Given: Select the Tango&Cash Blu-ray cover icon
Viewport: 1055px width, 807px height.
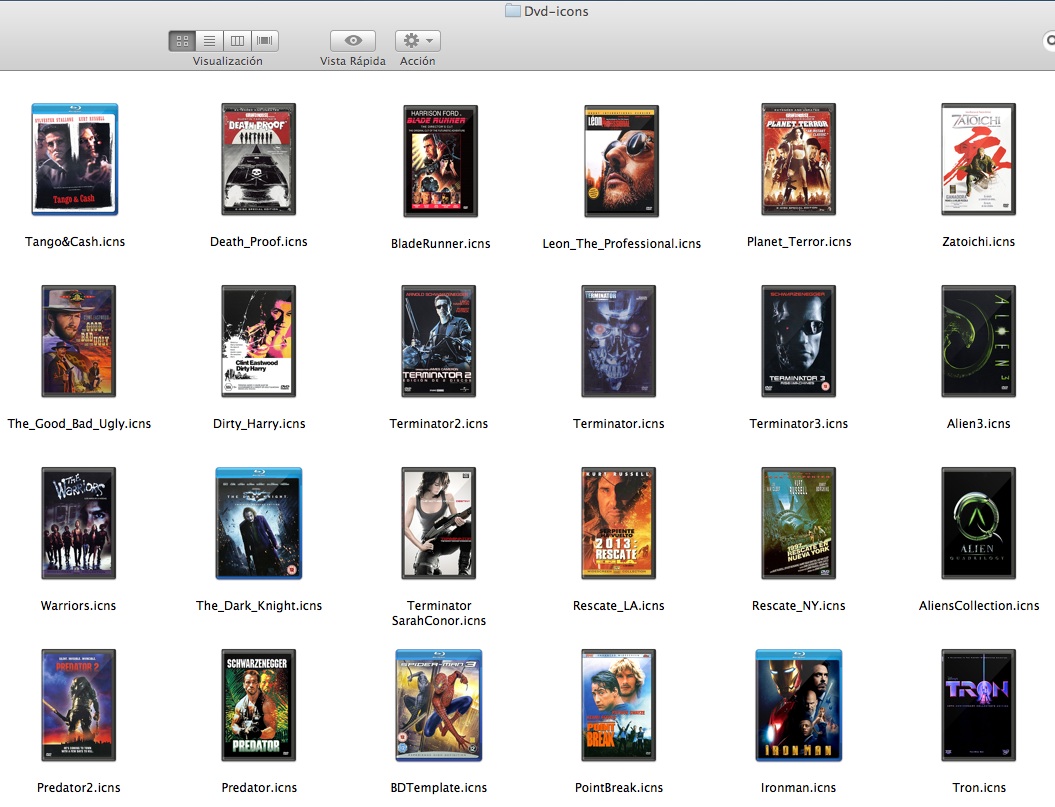Looking at the screenshot, I should tap(75, 160).
